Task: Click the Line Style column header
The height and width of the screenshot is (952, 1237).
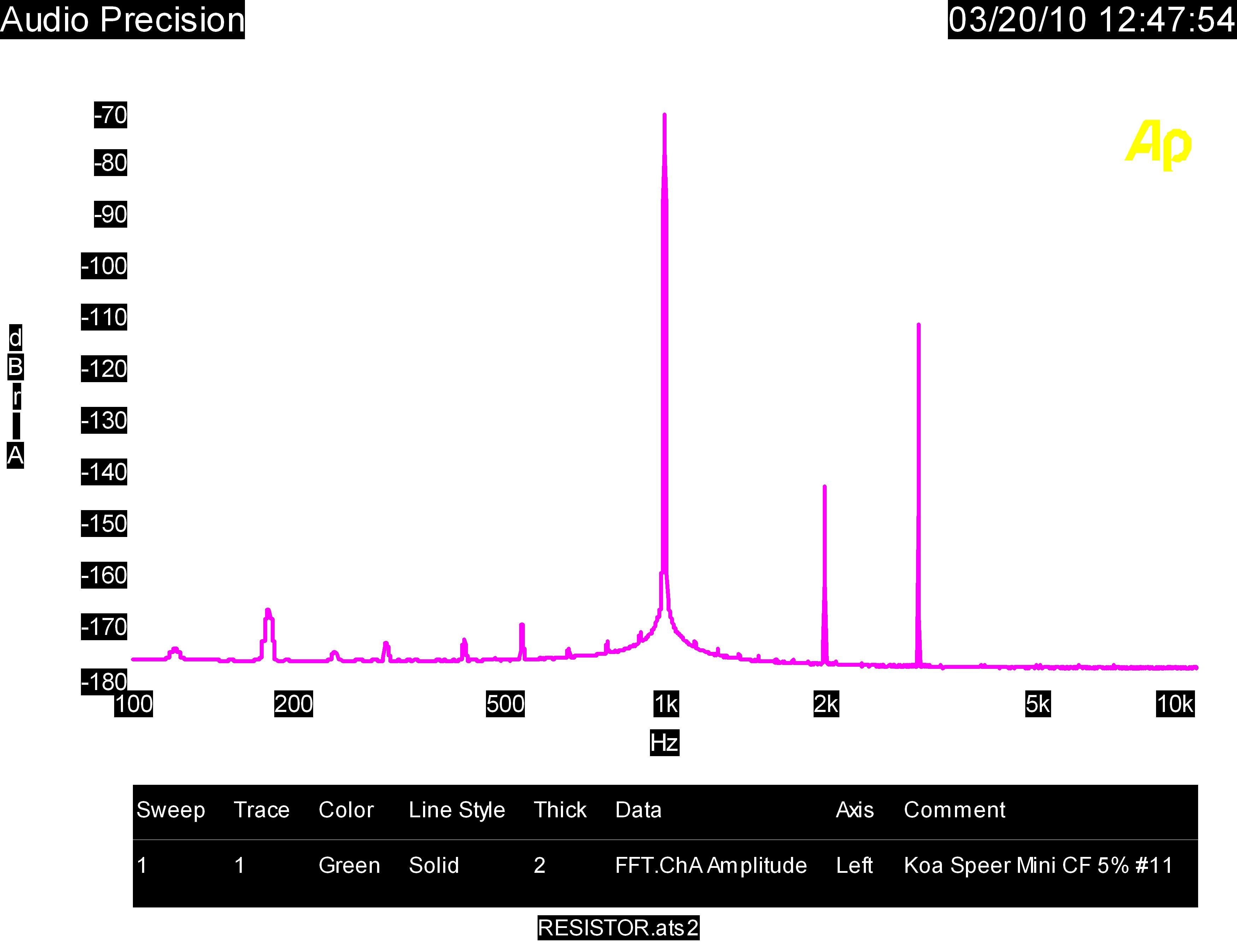Action: (457, 810)
